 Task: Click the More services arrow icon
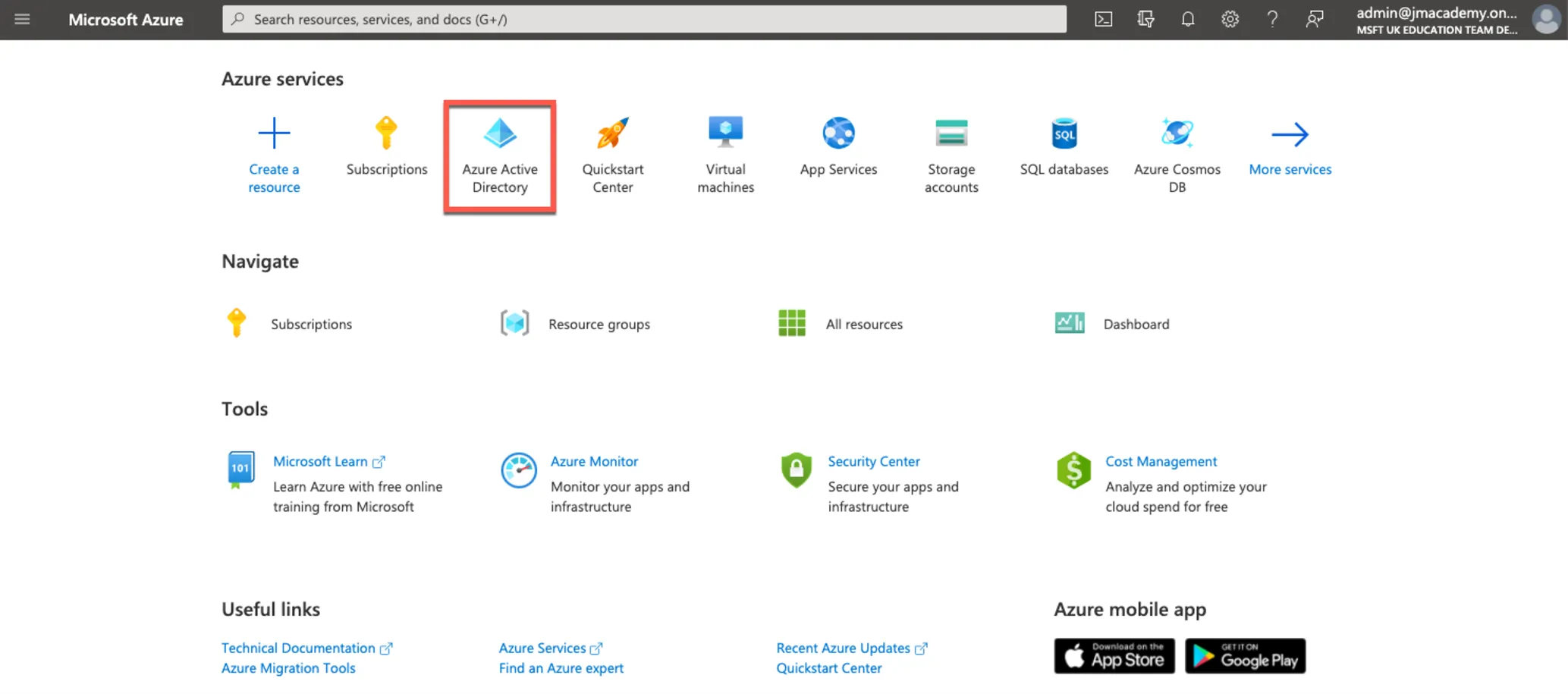[x=1290, y=134]
